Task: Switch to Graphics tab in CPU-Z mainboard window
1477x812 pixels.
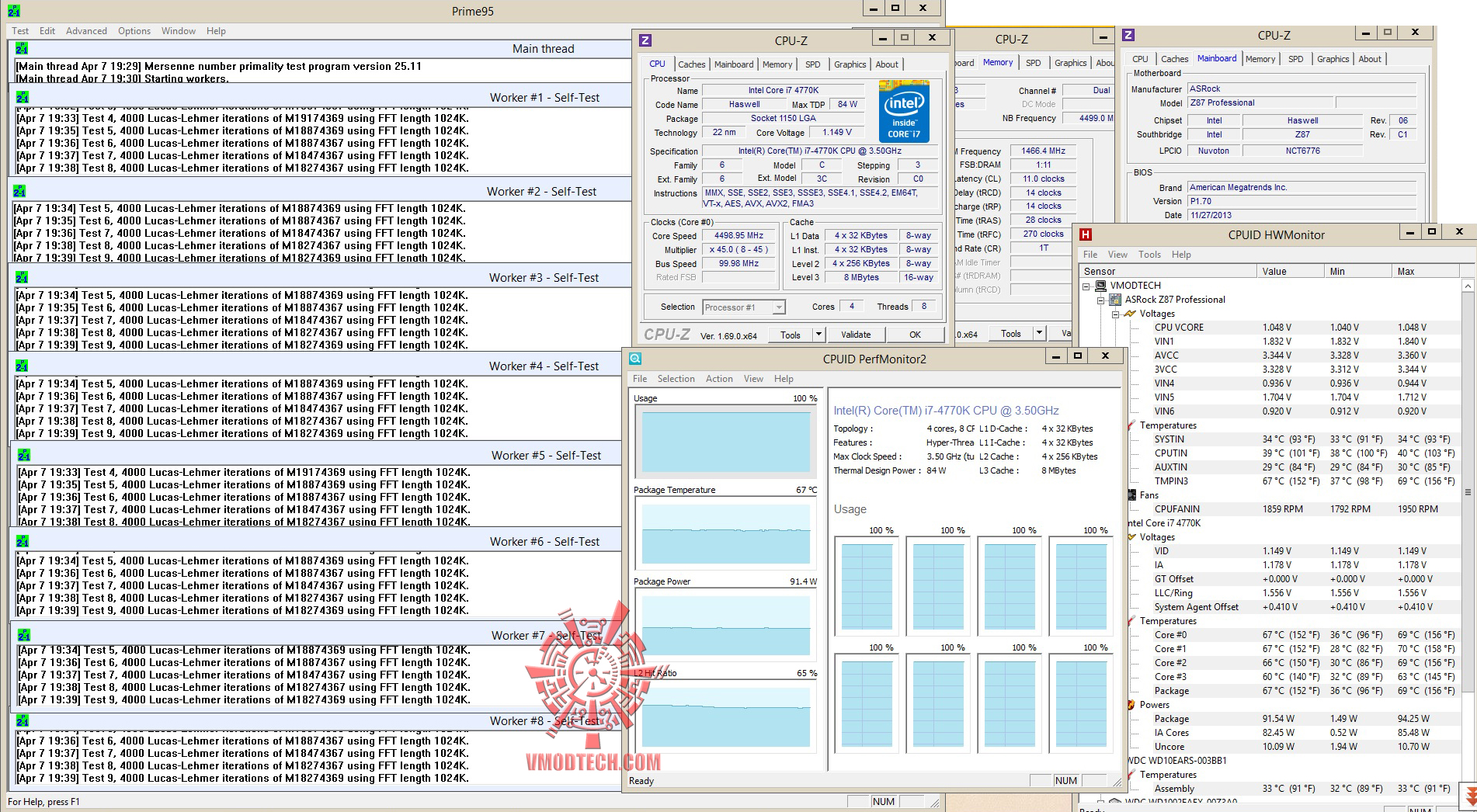Action: (1333, 59)
